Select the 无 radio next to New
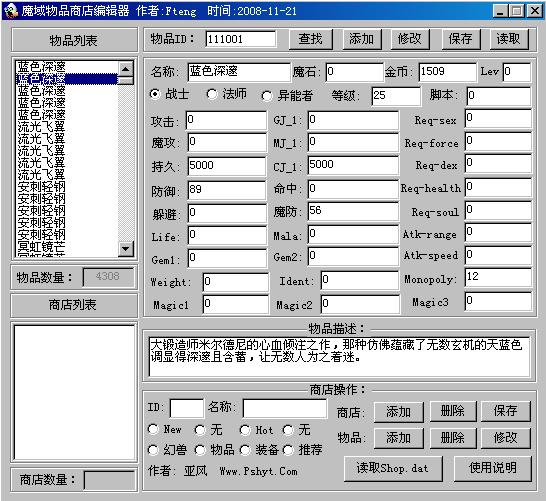Viewport: 546px width, 501px height. click(x=200, y=430)
